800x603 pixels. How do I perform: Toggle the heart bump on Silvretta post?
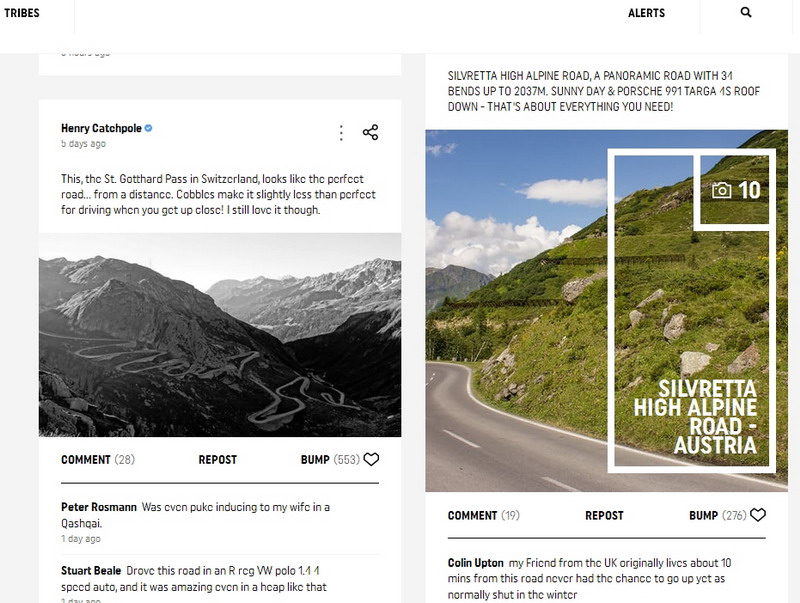click(x=758, y=515)
